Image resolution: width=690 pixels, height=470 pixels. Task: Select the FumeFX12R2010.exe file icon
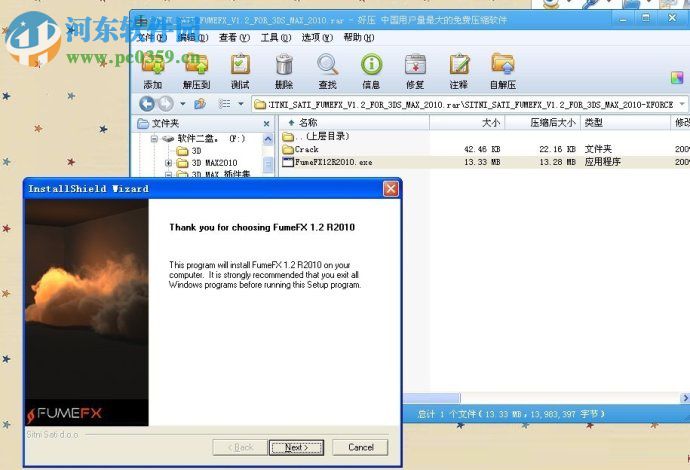click(x=288, y=162)
